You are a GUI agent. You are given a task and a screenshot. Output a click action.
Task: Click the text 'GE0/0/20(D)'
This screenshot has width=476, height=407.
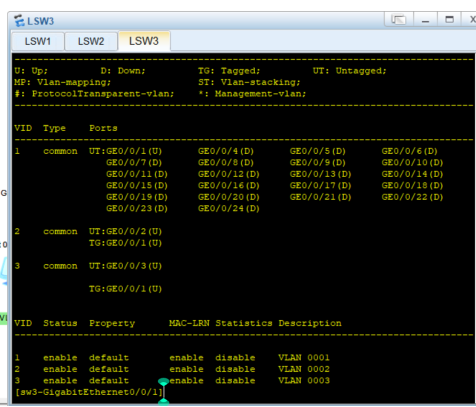(x=229, y=197)
